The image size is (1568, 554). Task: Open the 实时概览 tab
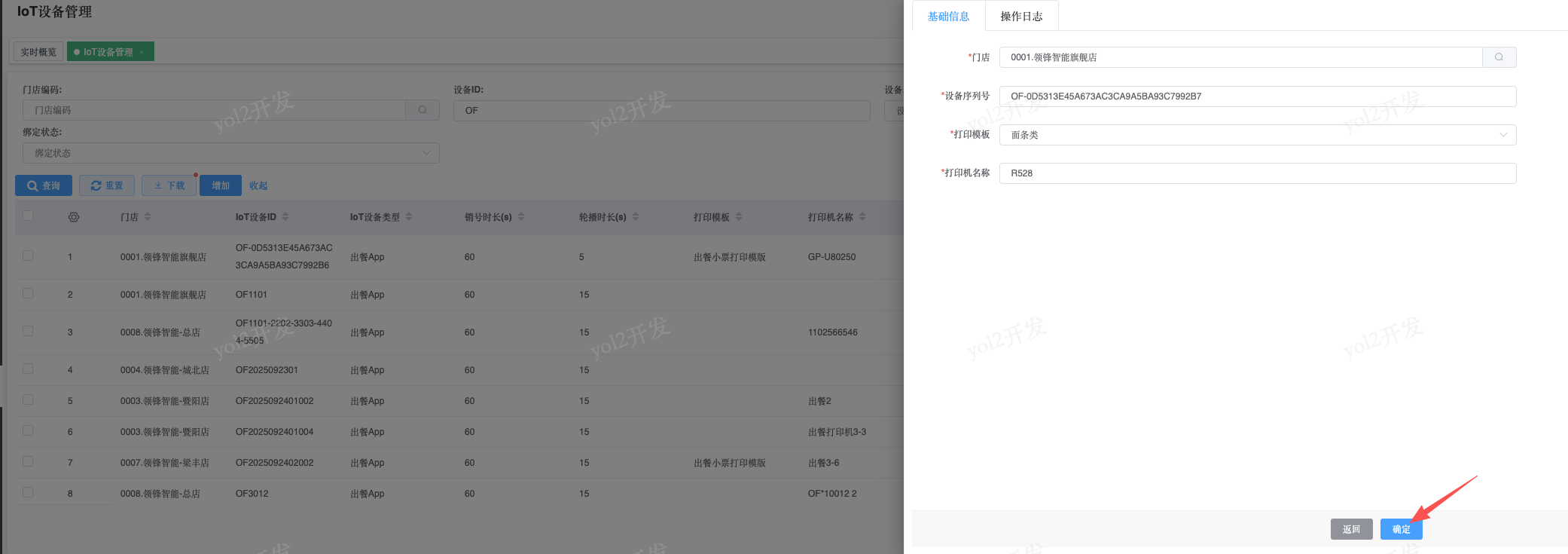coord(38,52)
